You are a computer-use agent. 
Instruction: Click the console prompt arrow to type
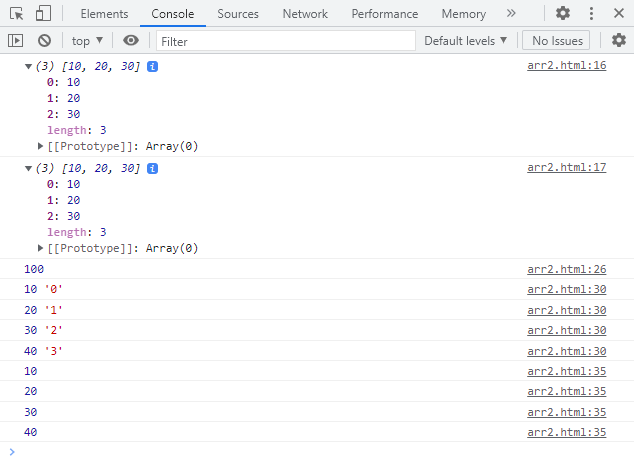pos(12,452)
